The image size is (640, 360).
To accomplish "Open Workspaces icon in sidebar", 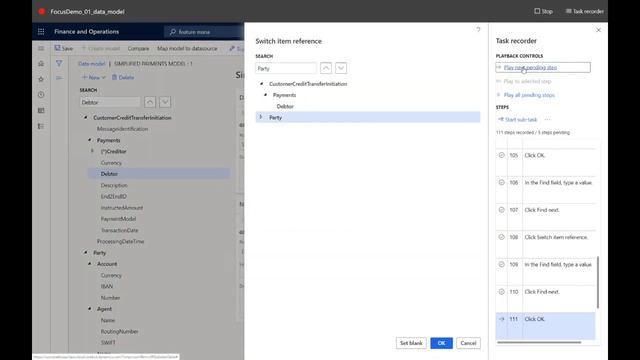I will pos(41,111).
